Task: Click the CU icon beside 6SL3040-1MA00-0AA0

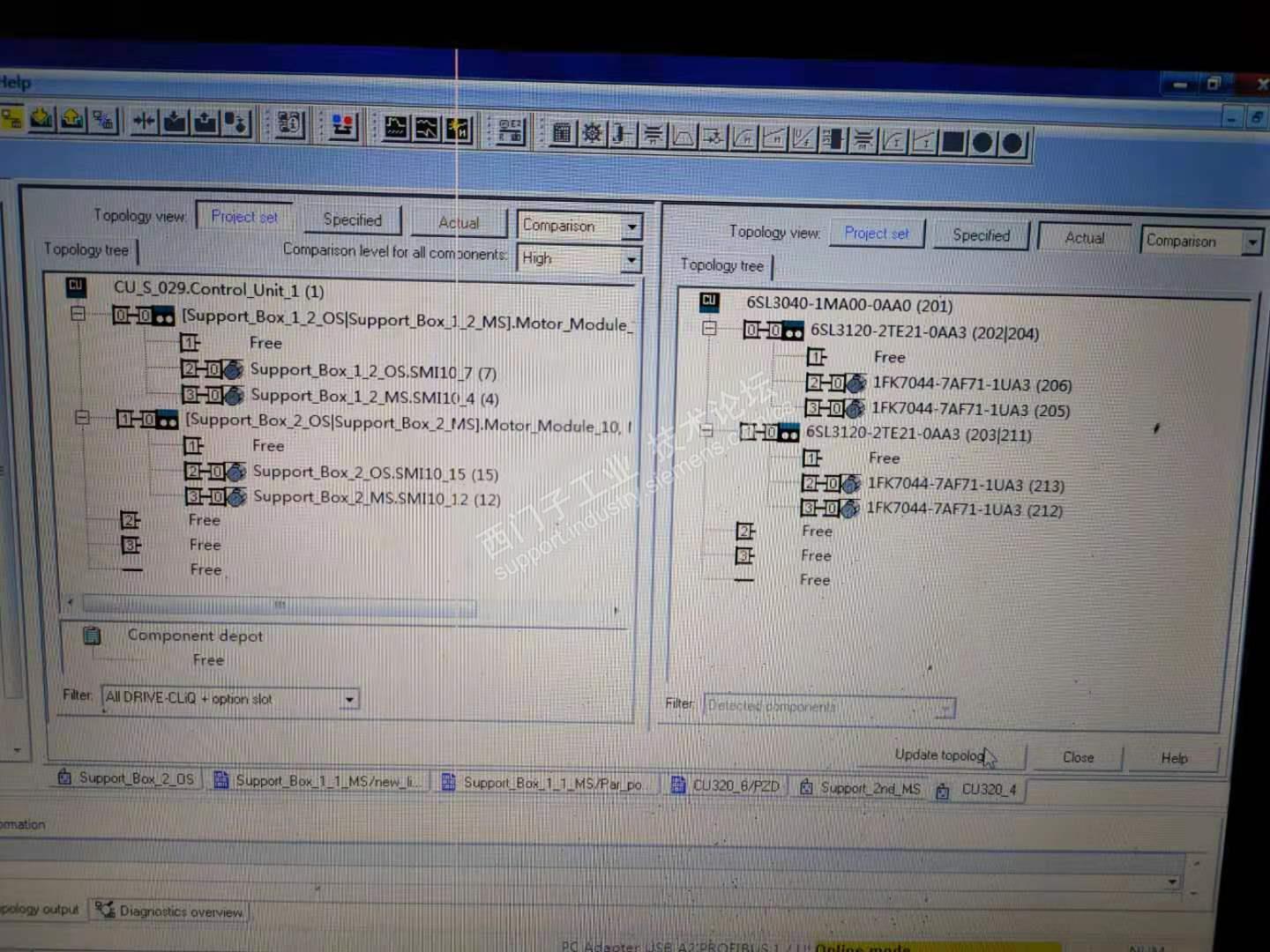Action: 710,301
